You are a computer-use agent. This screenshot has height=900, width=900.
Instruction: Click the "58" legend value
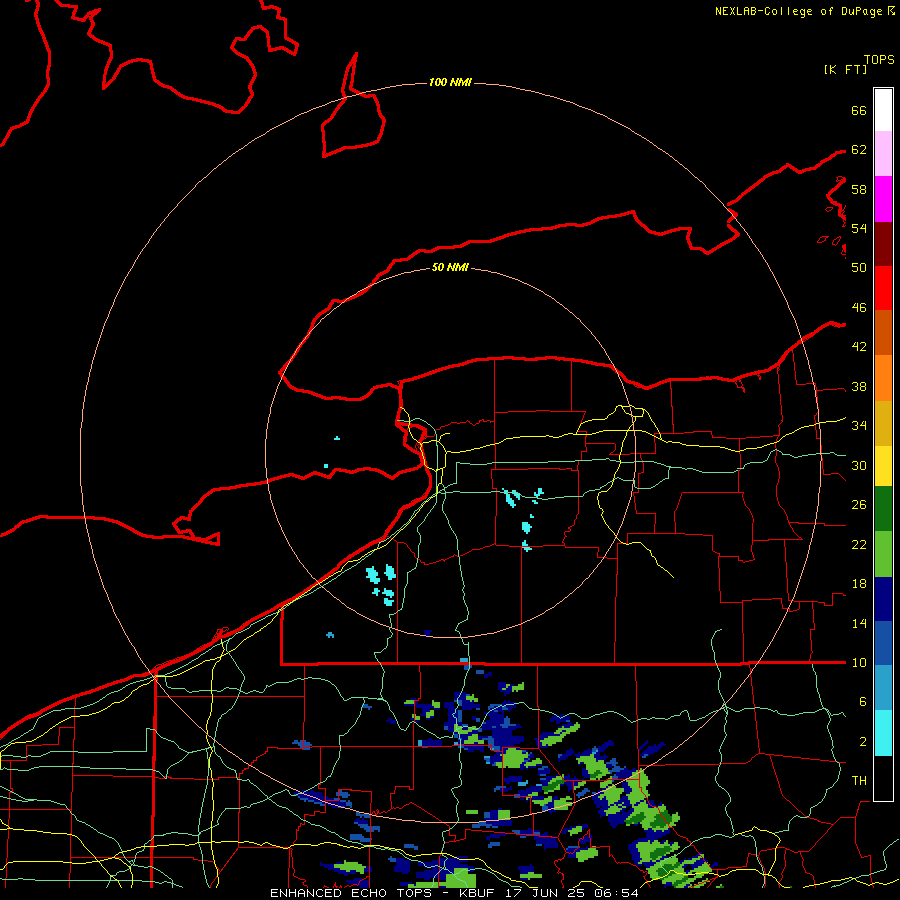click(859, 189)
